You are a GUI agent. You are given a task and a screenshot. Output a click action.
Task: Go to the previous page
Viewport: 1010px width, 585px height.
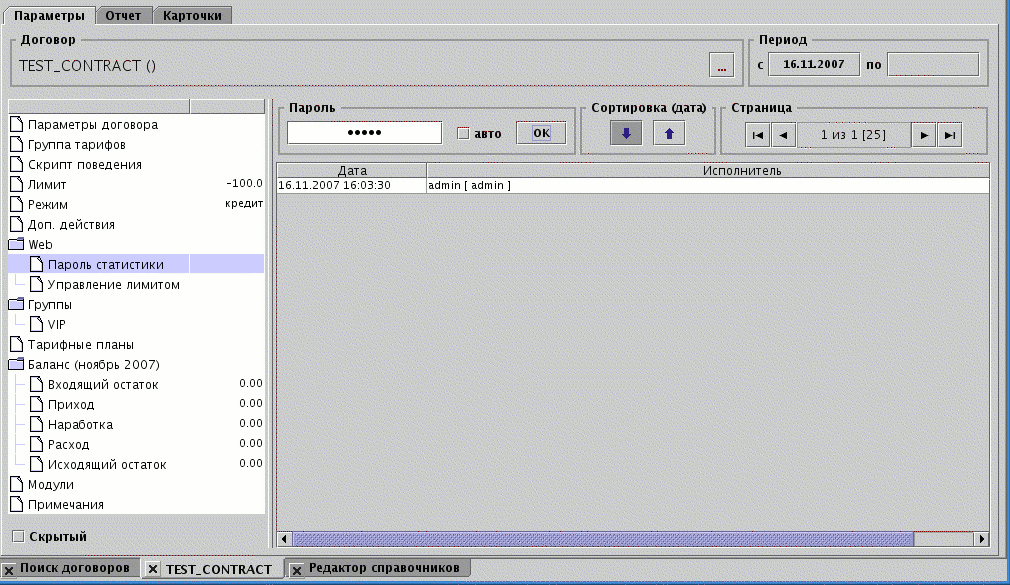tap(783, 135)
